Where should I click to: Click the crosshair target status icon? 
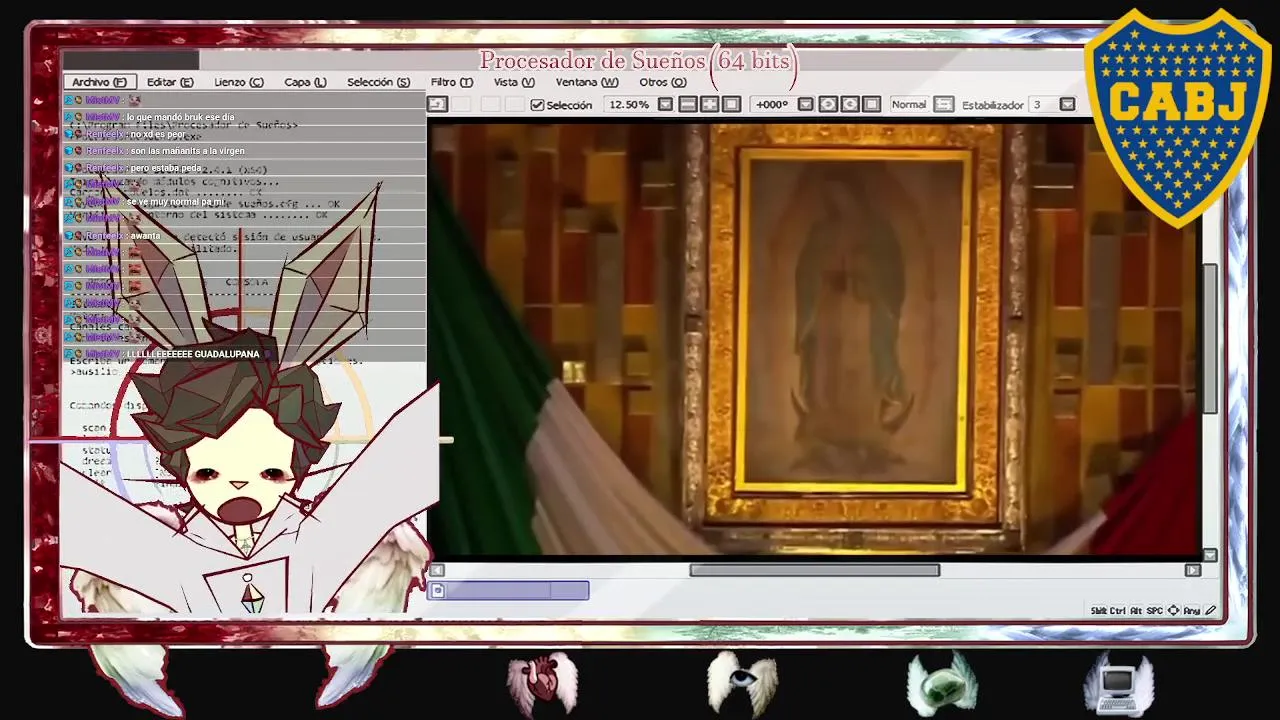pos(1173,611)
